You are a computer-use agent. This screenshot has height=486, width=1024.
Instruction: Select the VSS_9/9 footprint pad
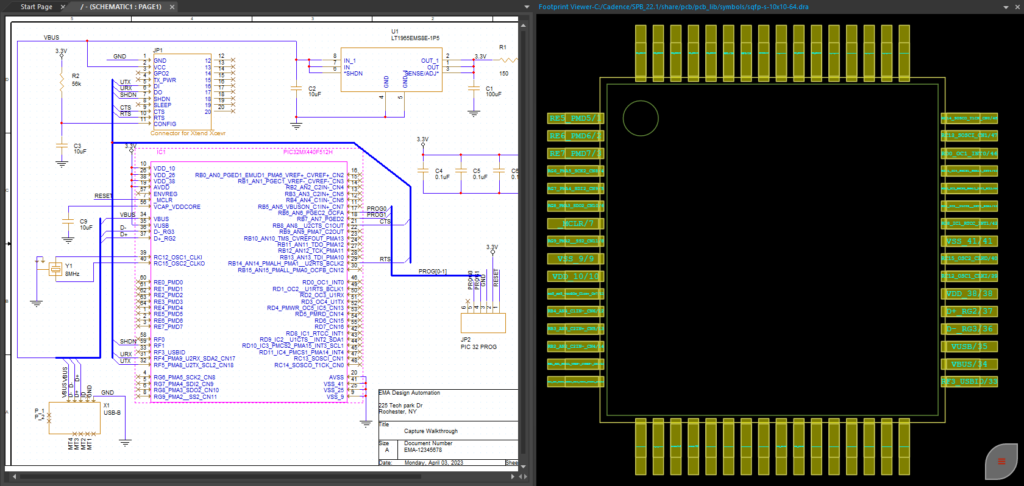click(x=576, y=259)
